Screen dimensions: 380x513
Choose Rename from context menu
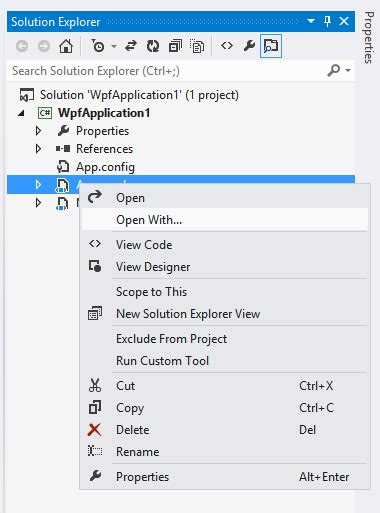point(225,452)
